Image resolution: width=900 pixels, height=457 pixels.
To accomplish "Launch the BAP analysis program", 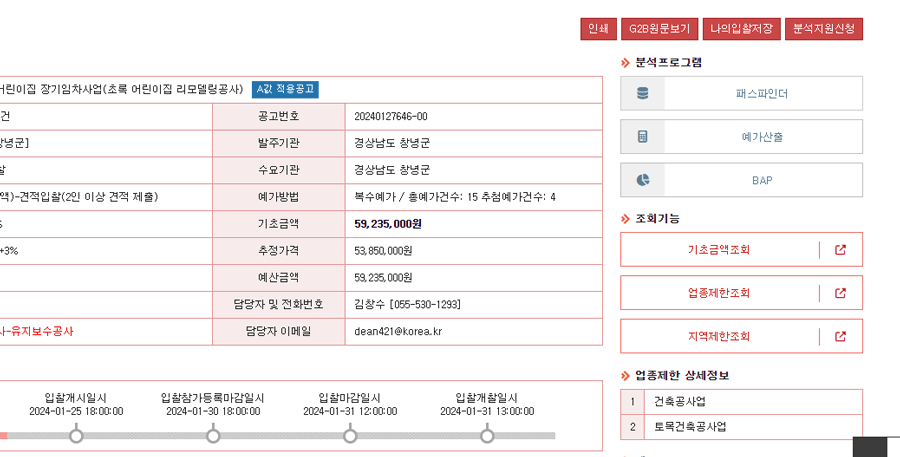I will click(x=761, y=180).
